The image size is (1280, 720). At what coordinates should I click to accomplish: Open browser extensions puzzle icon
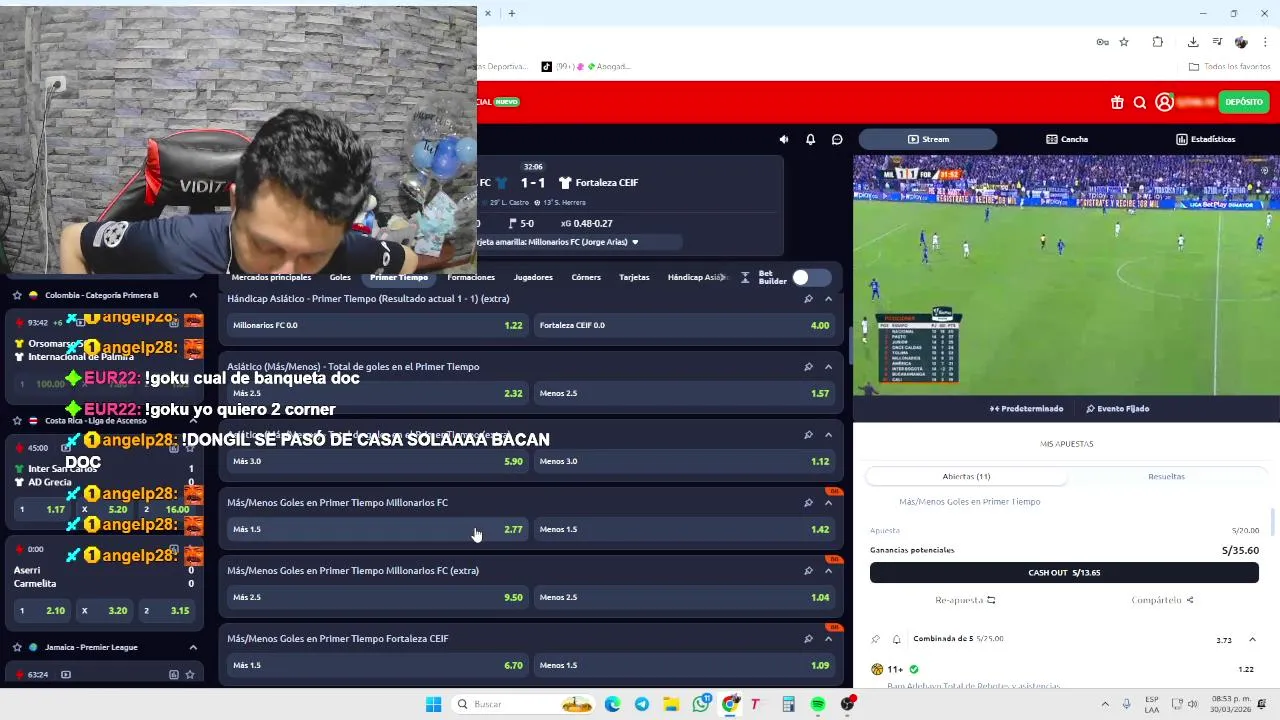coord(1158,42)
